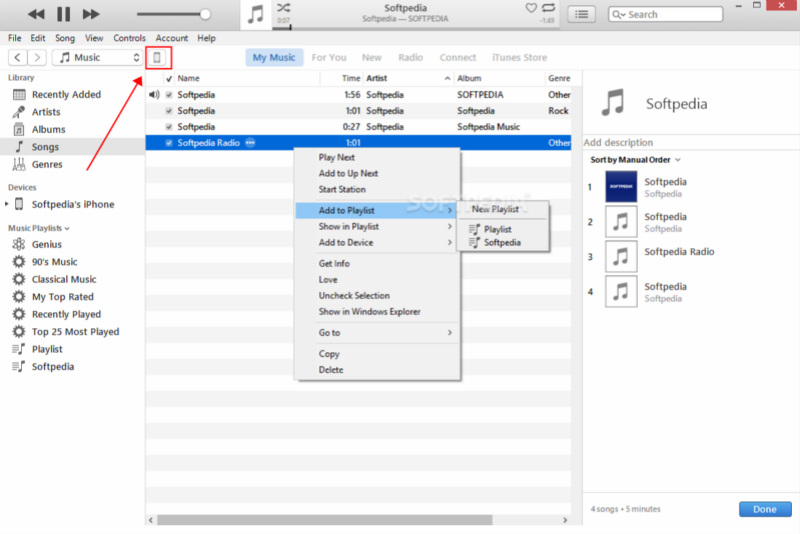
Task: Open sidebar playlist named Softpedia
Action: pos(53,366)
